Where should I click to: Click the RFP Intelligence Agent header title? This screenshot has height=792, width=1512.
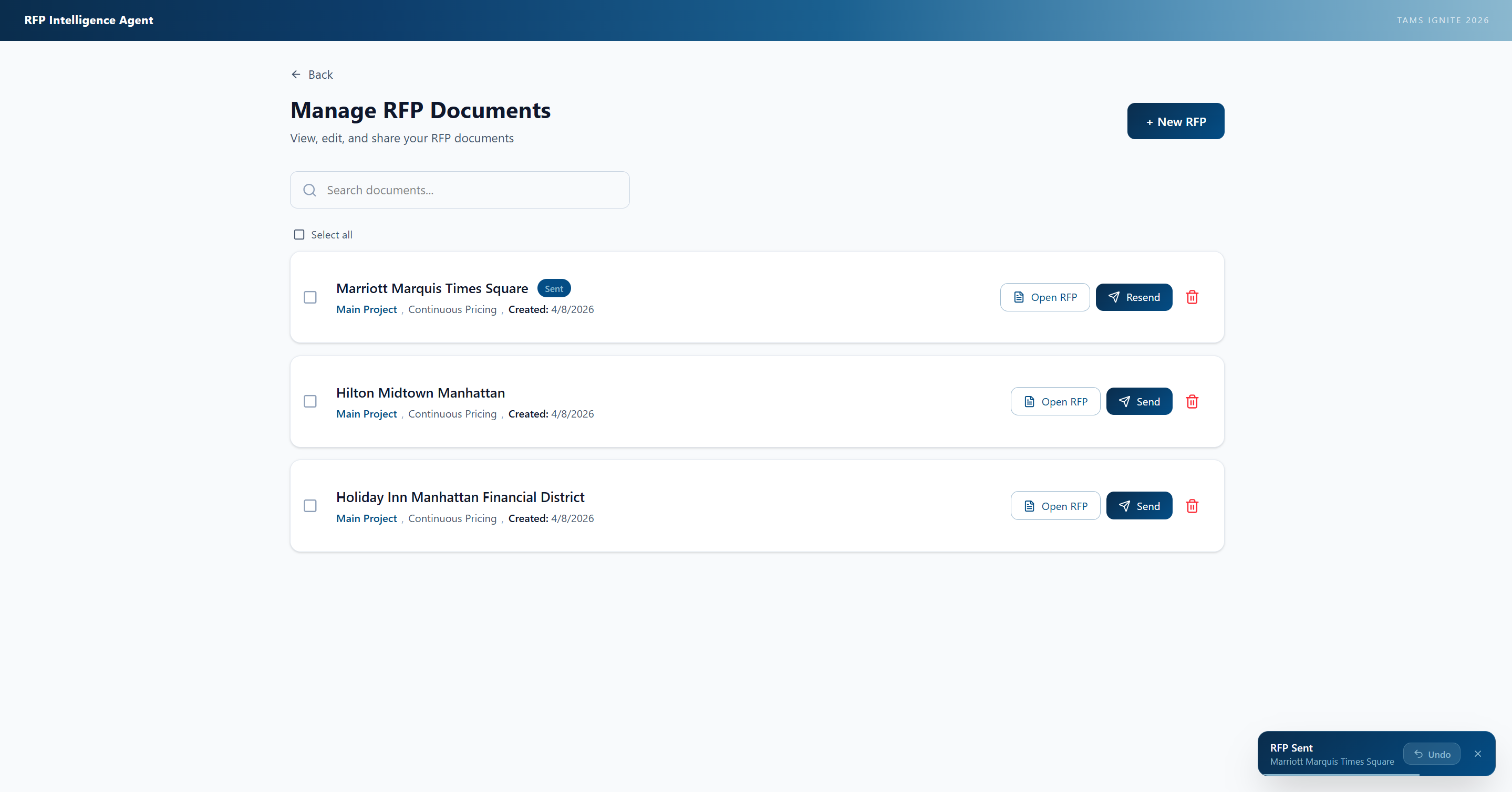coord(89,20)
